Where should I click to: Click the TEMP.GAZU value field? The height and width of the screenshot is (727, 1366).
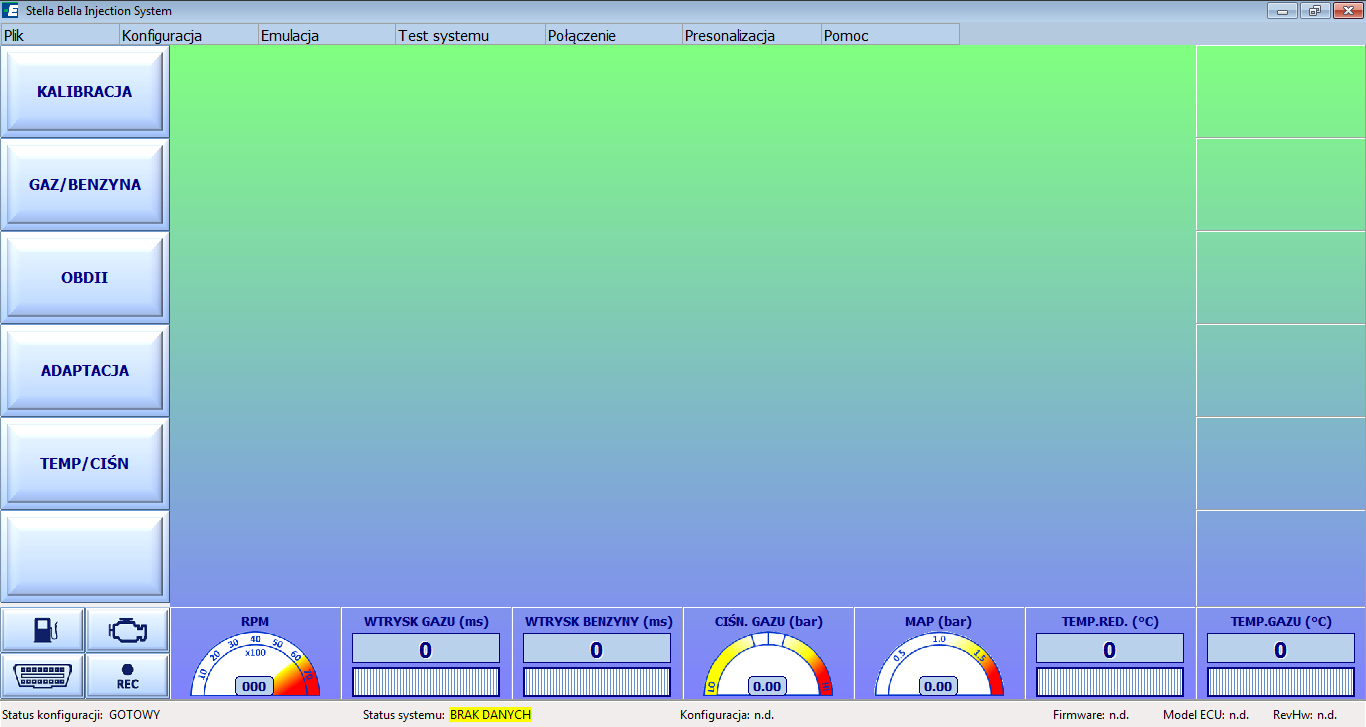(1281, 649)
